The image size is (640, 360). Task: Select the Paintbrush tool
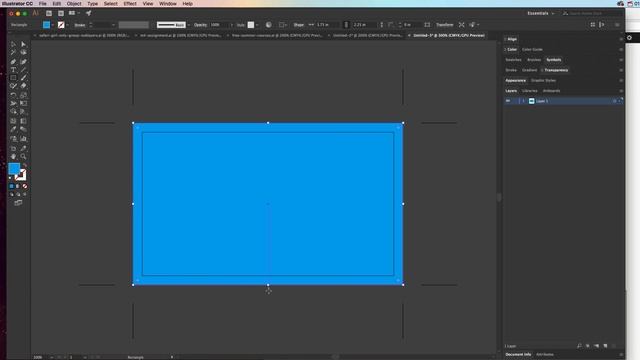click(23, 78)
